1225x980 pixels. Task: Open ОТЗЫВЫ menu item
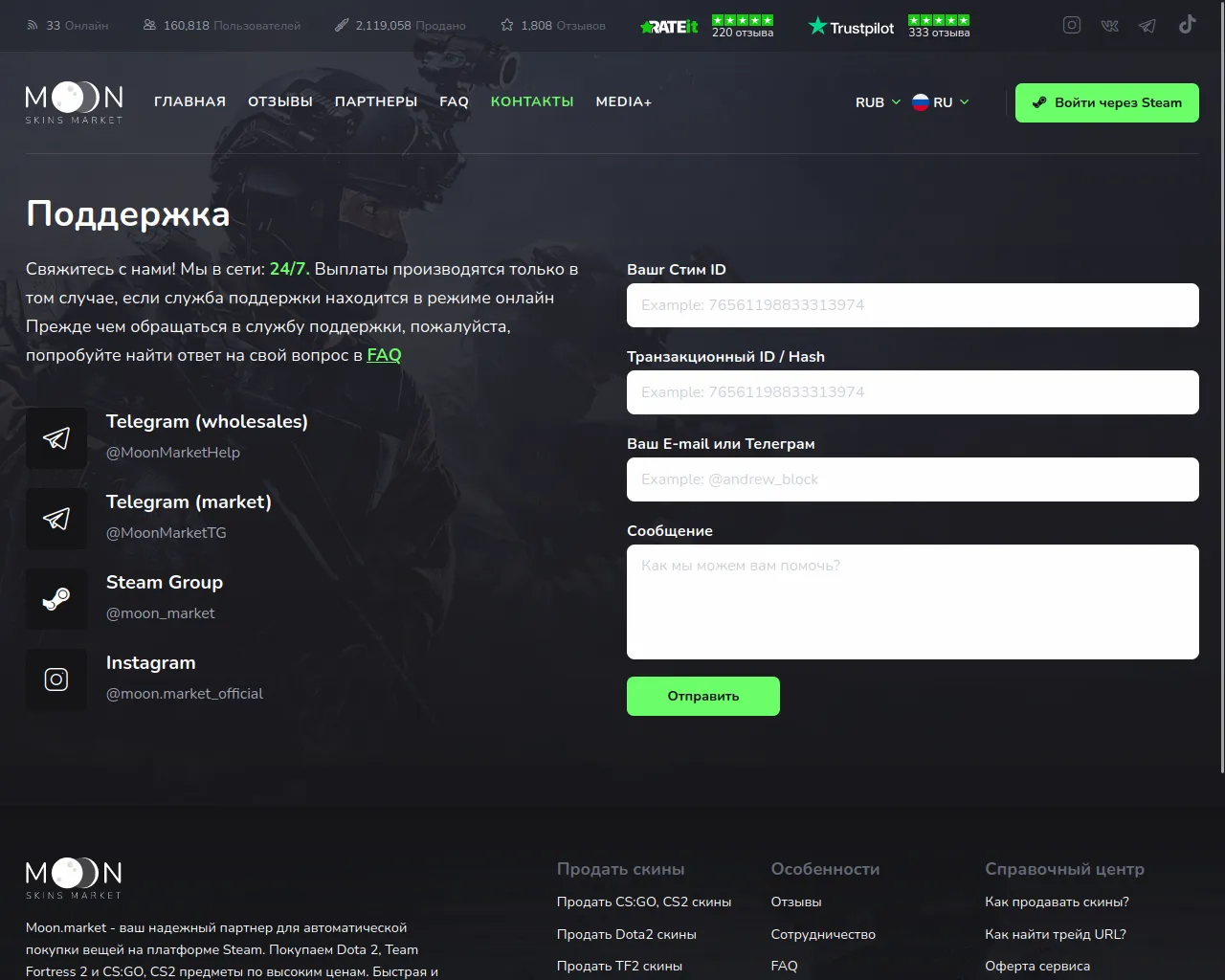[280, 101]
